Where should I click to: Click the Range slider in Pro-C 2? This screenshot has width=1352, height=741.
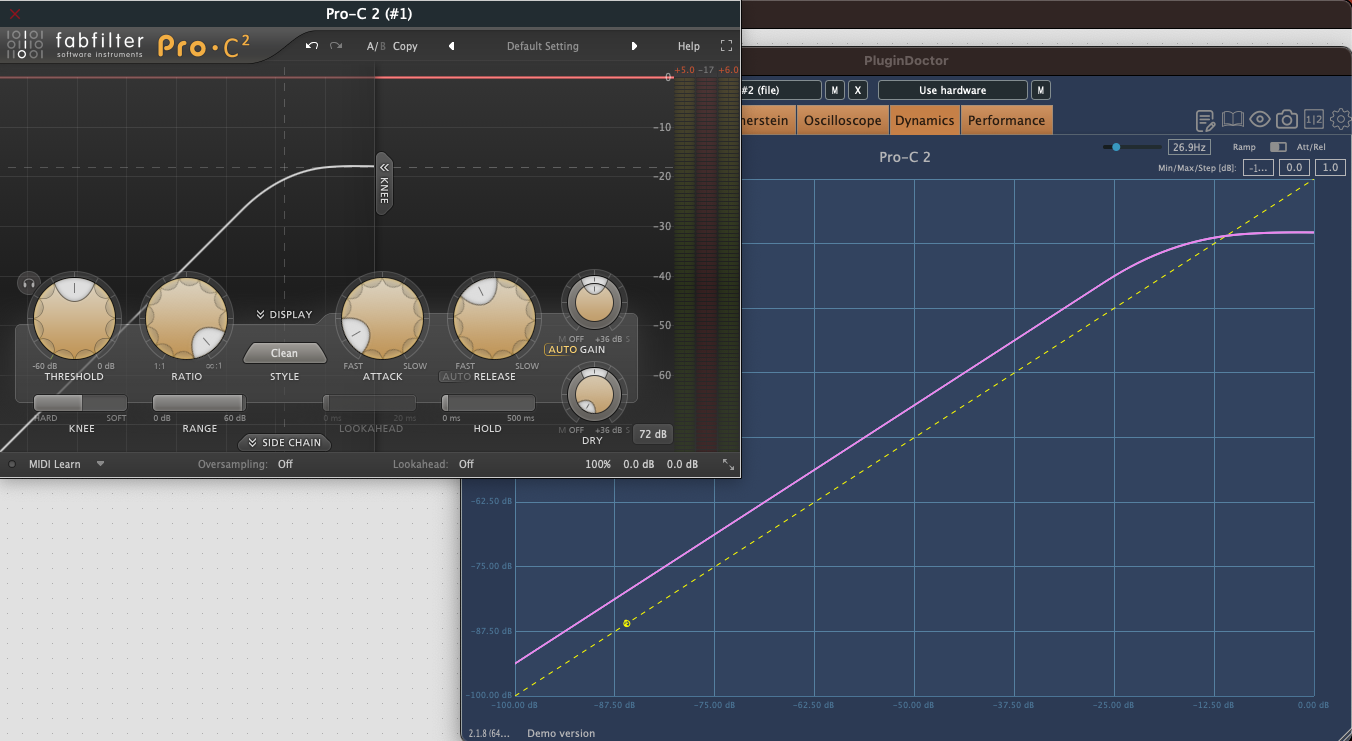tap(199, 403)
